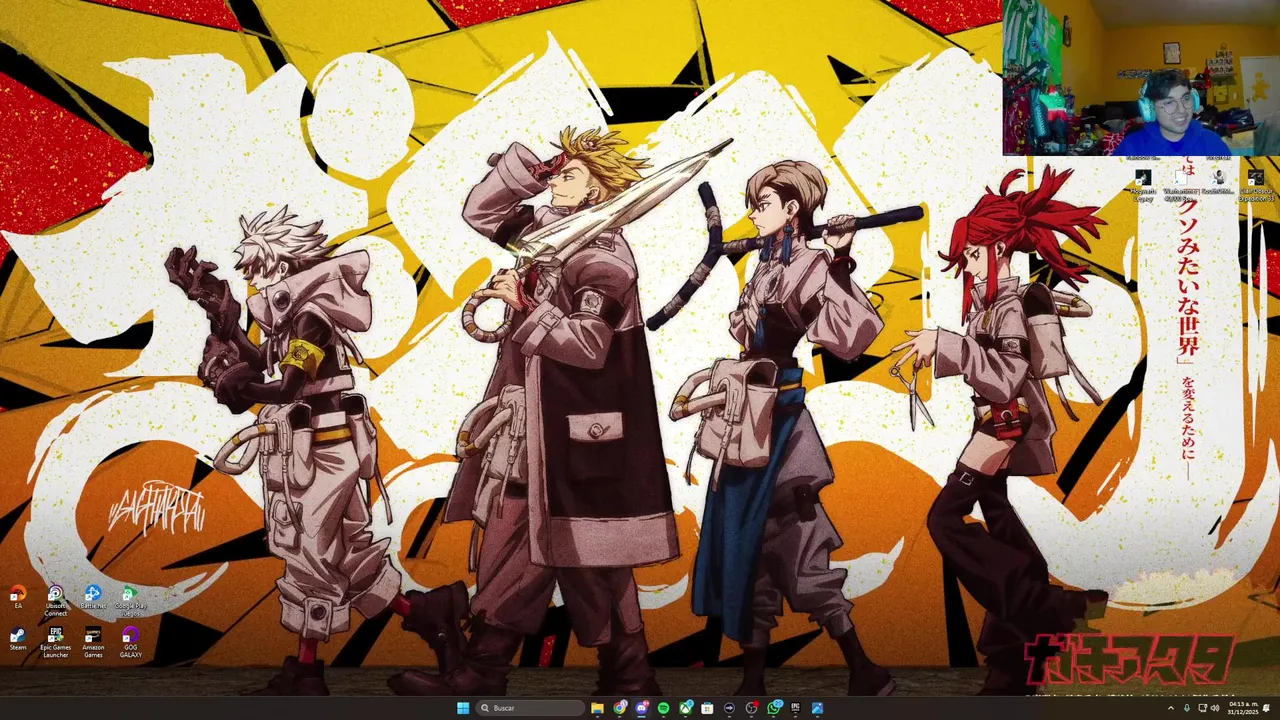Open the Photos app in the taskbar

click(x=818, y=708)
